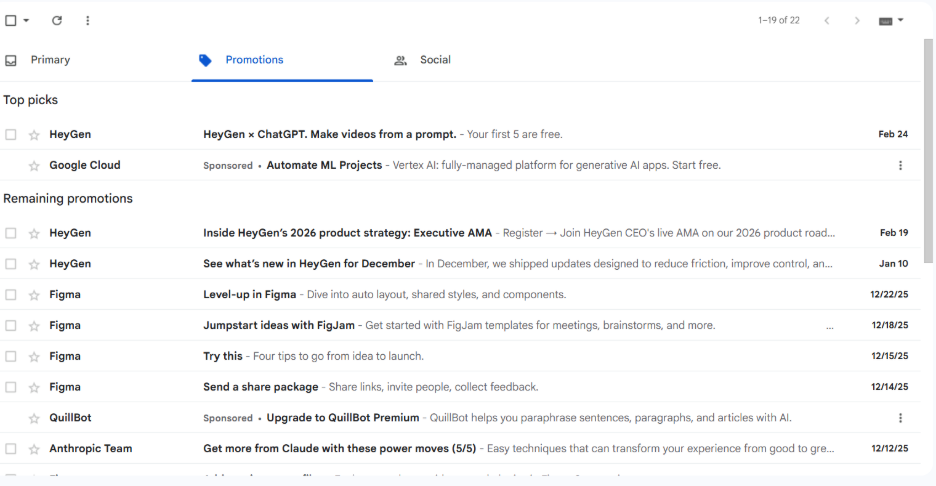This screenshot has height=486, width=936.
Task: Open the More options three-dot menu
Action: coord(88,21)
